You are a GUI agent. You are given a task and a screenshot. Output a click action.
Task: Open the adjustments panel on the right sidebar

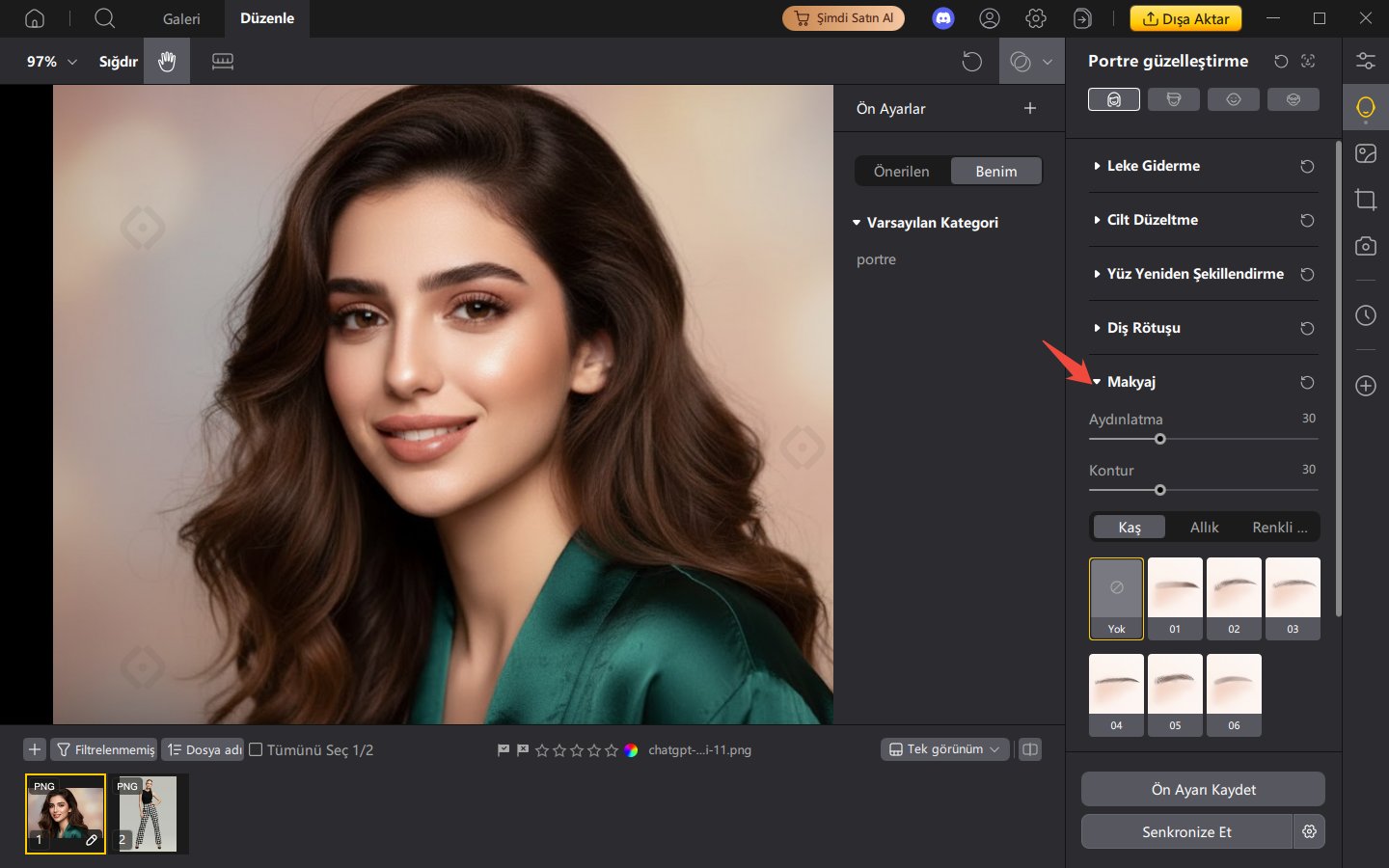pyautogui.click(x=1365, y=60)
